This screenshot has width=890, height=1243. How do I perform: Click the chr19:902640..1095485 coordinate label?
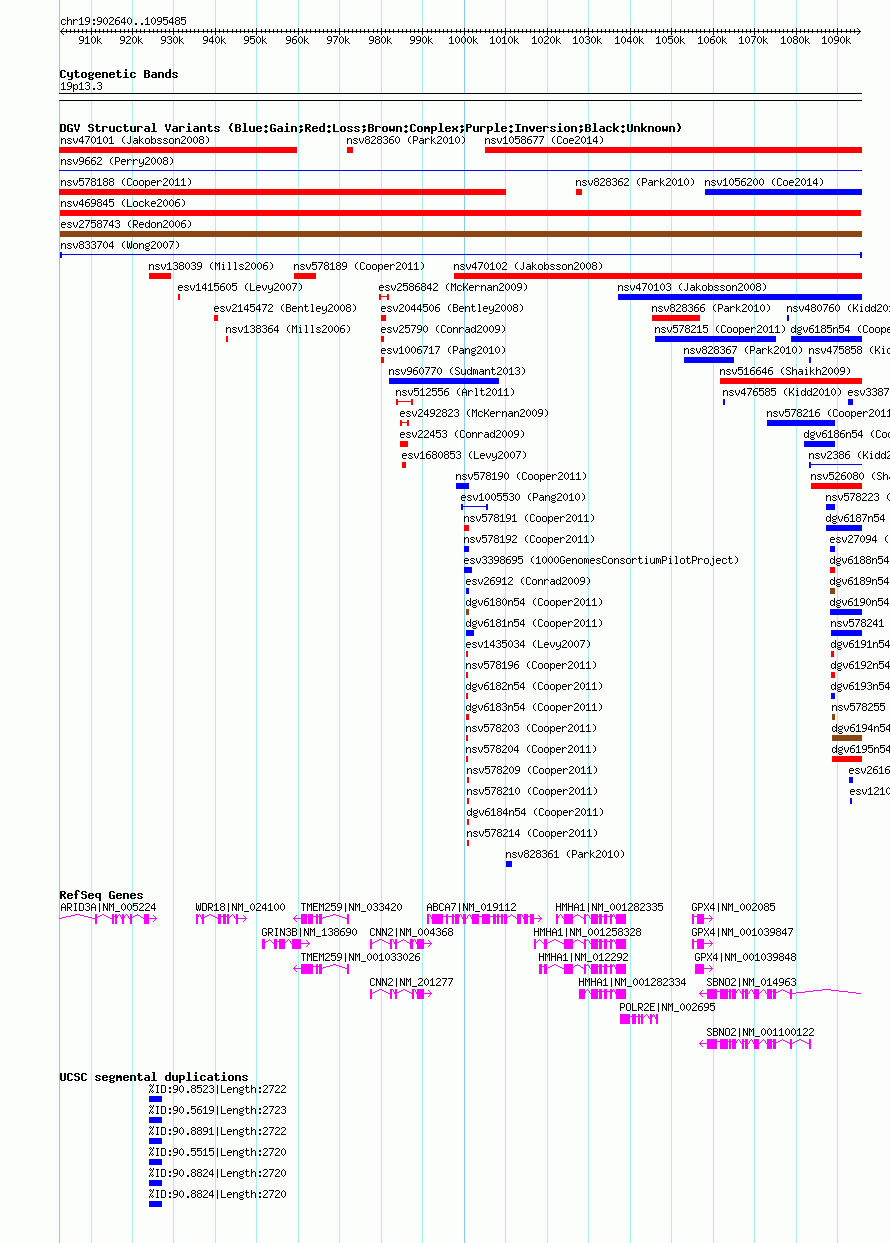click(x=123, y=21)
